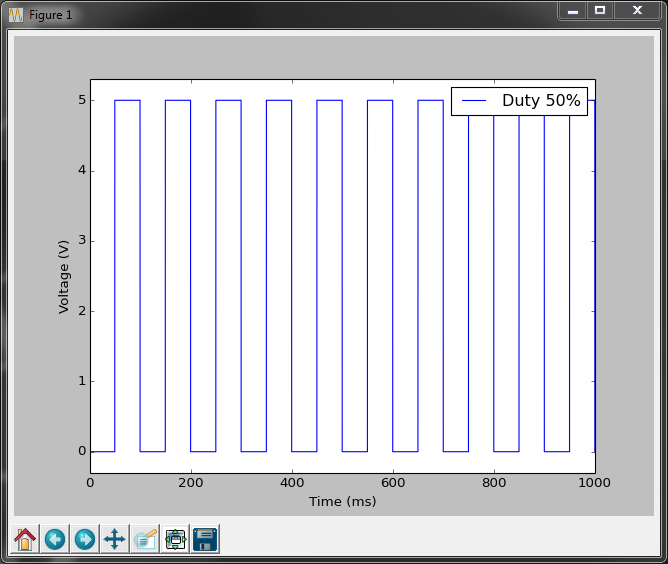Save the figure using floppy disk icon
This screenshot has height=564, width=668.
point(205,540)
